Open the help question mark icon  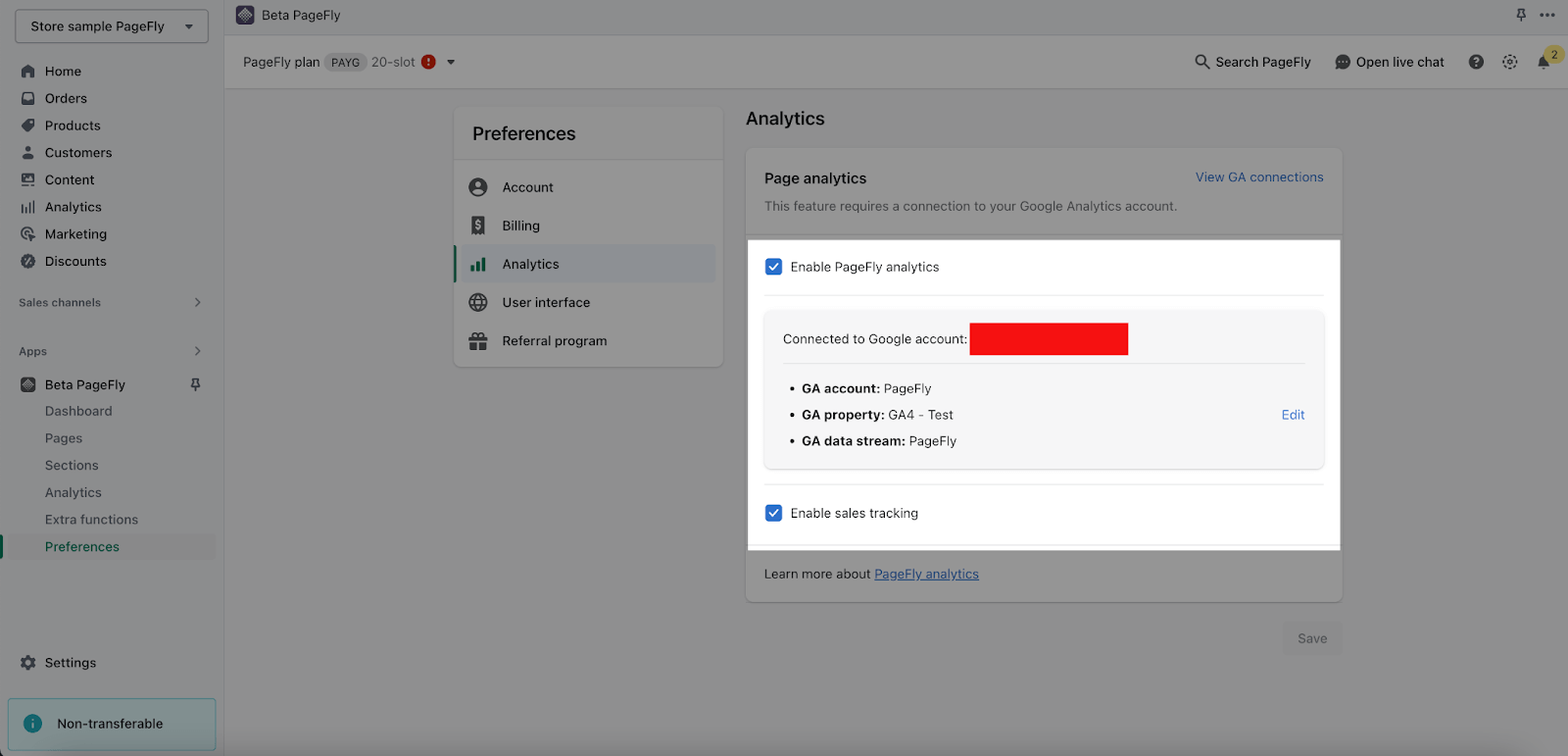pyautogui.click(x=1476, y=62)
